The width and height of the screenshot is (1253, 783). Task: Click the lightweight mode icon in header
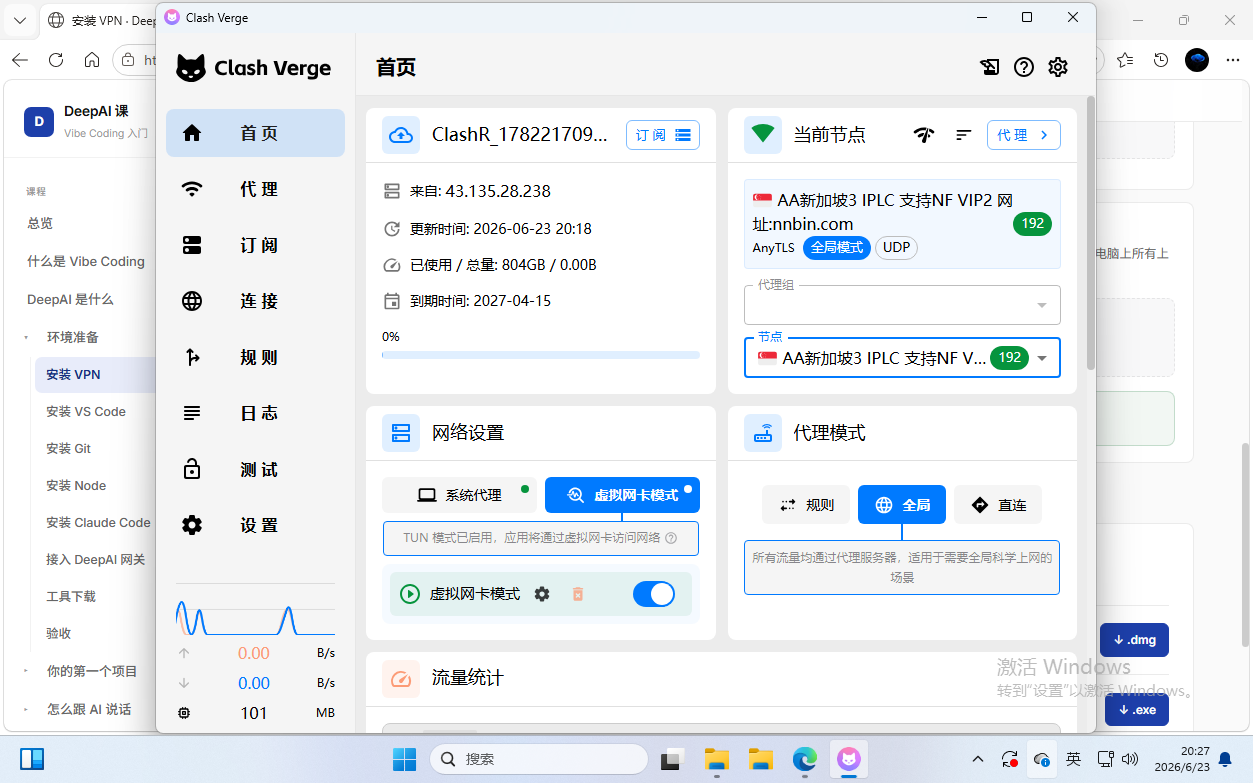point(989,67)
